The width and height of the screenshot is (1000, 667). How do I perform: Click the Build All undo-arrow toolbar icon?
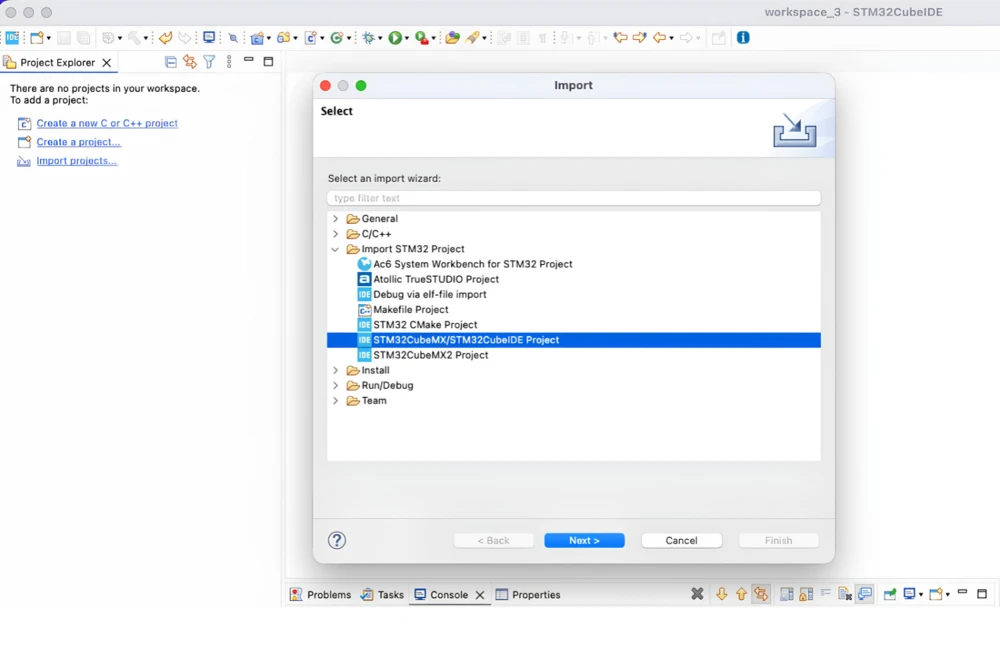tap(165, 38)
